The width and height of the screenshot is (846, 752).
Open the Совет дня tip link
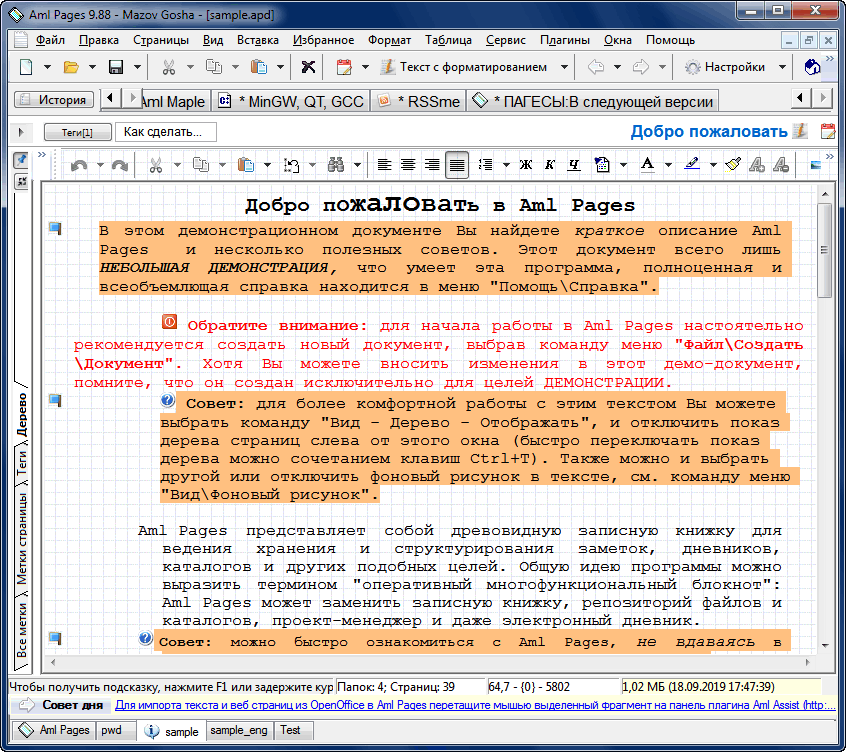coord(475,705)
